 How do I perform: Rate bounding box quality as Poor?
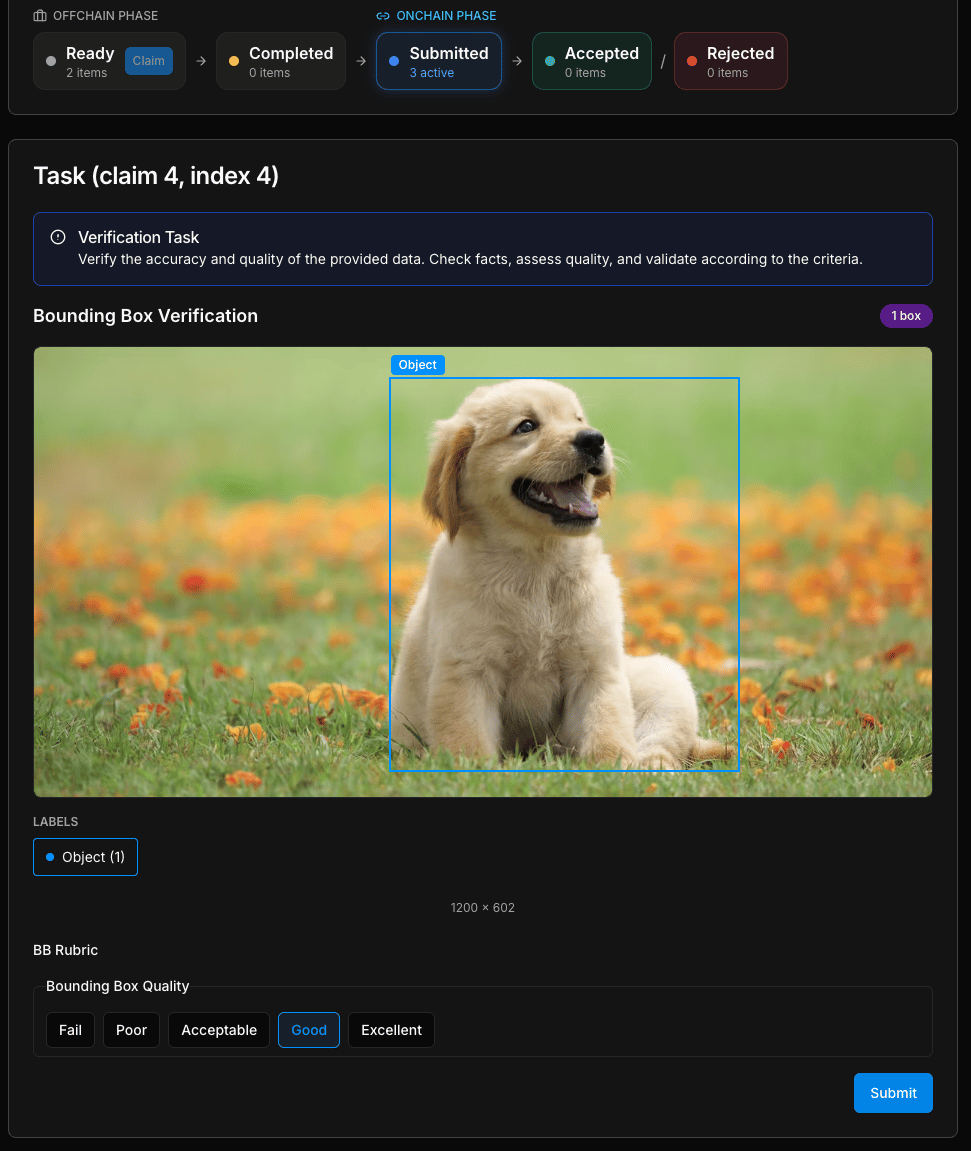pyautogui.click(x=131, y=1030)
